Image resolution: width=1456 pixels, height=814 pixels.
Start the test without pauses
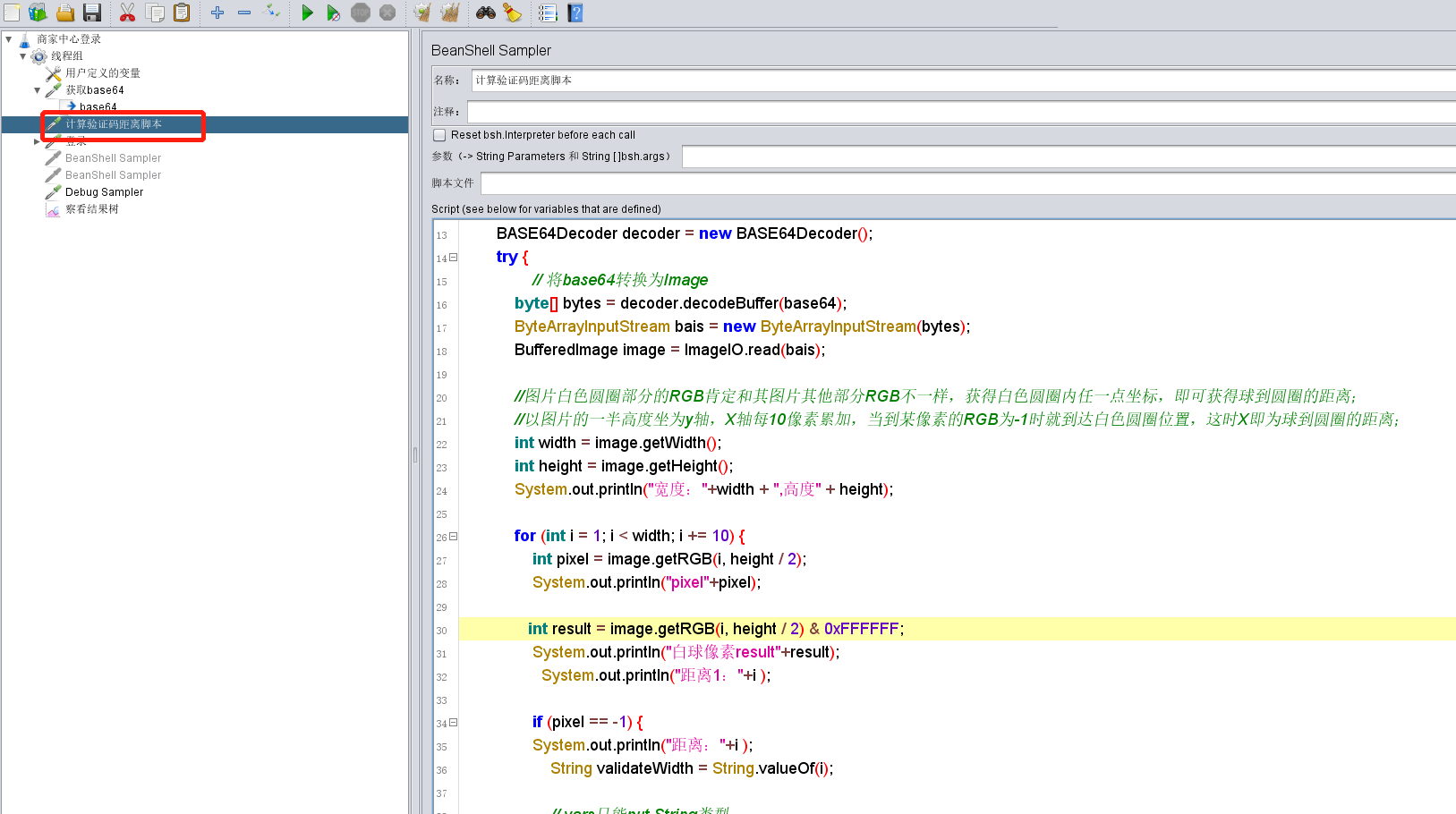(x=333, y=12)
